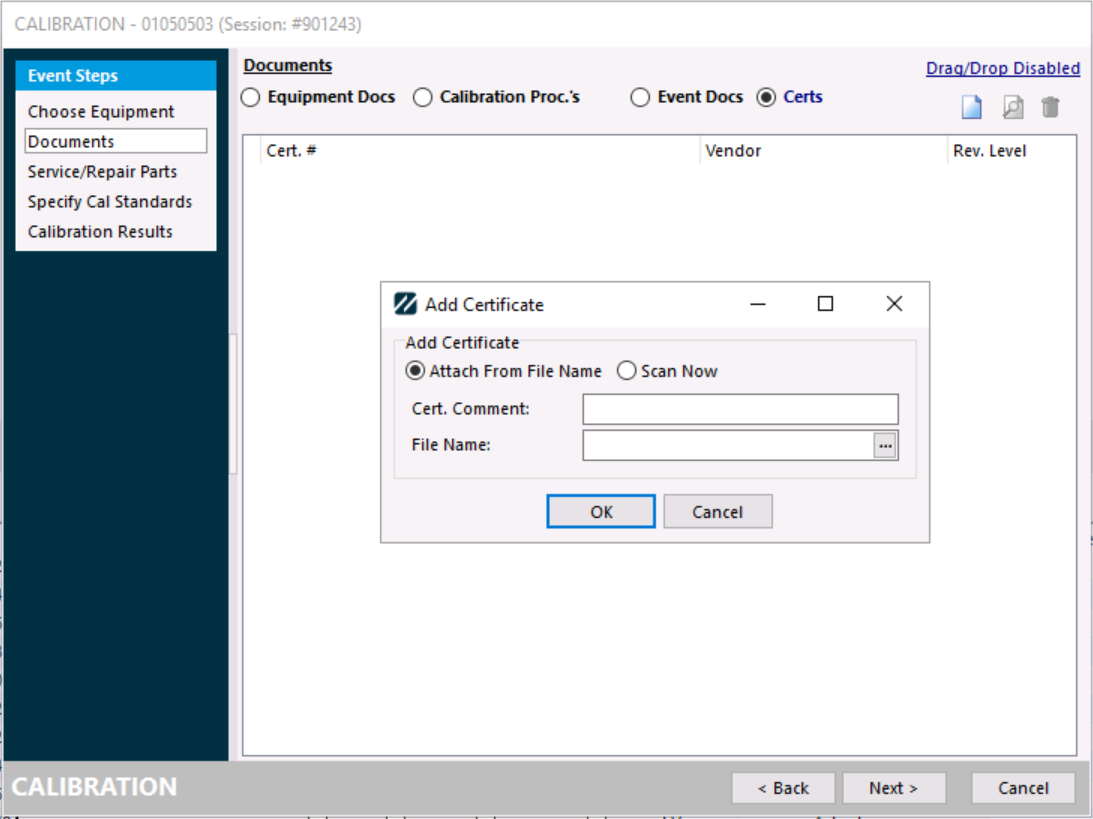Select the Certs radio button
The image size is (1093, 819).
pos(767,98)
